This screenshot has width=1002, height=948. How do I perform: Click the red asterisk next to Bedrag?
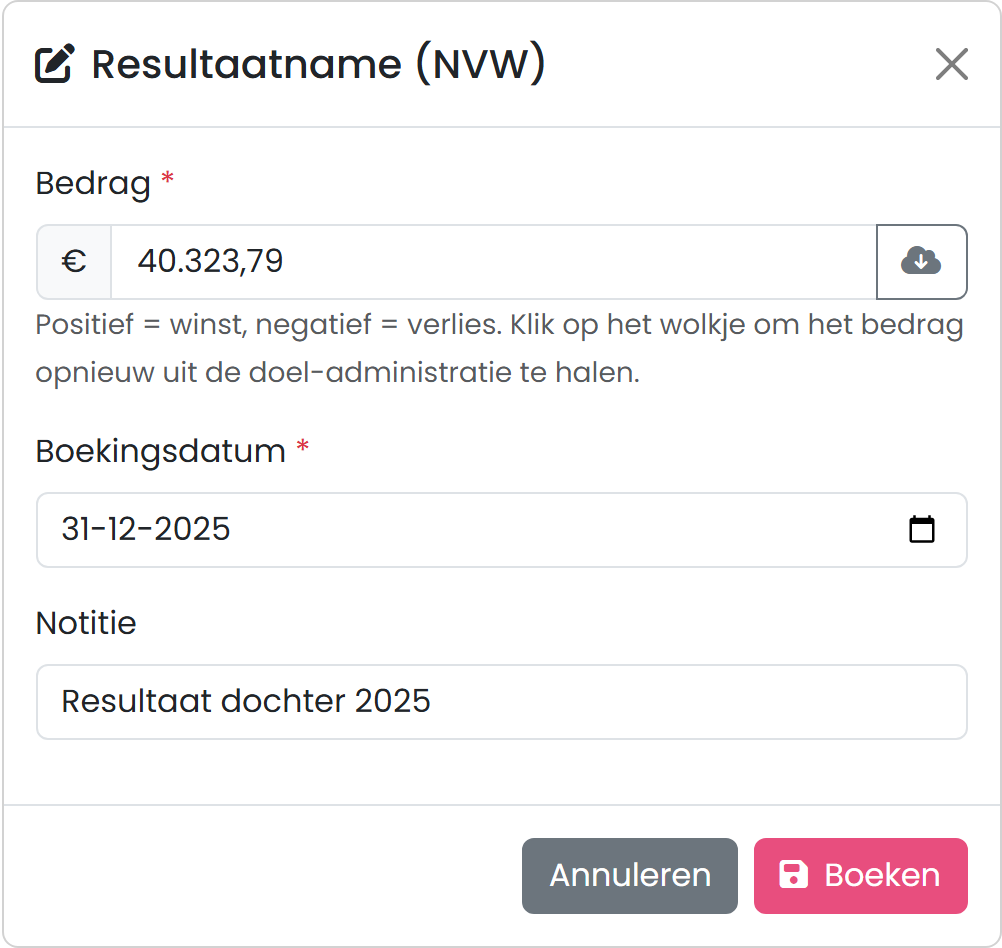[x=167, y=178]
